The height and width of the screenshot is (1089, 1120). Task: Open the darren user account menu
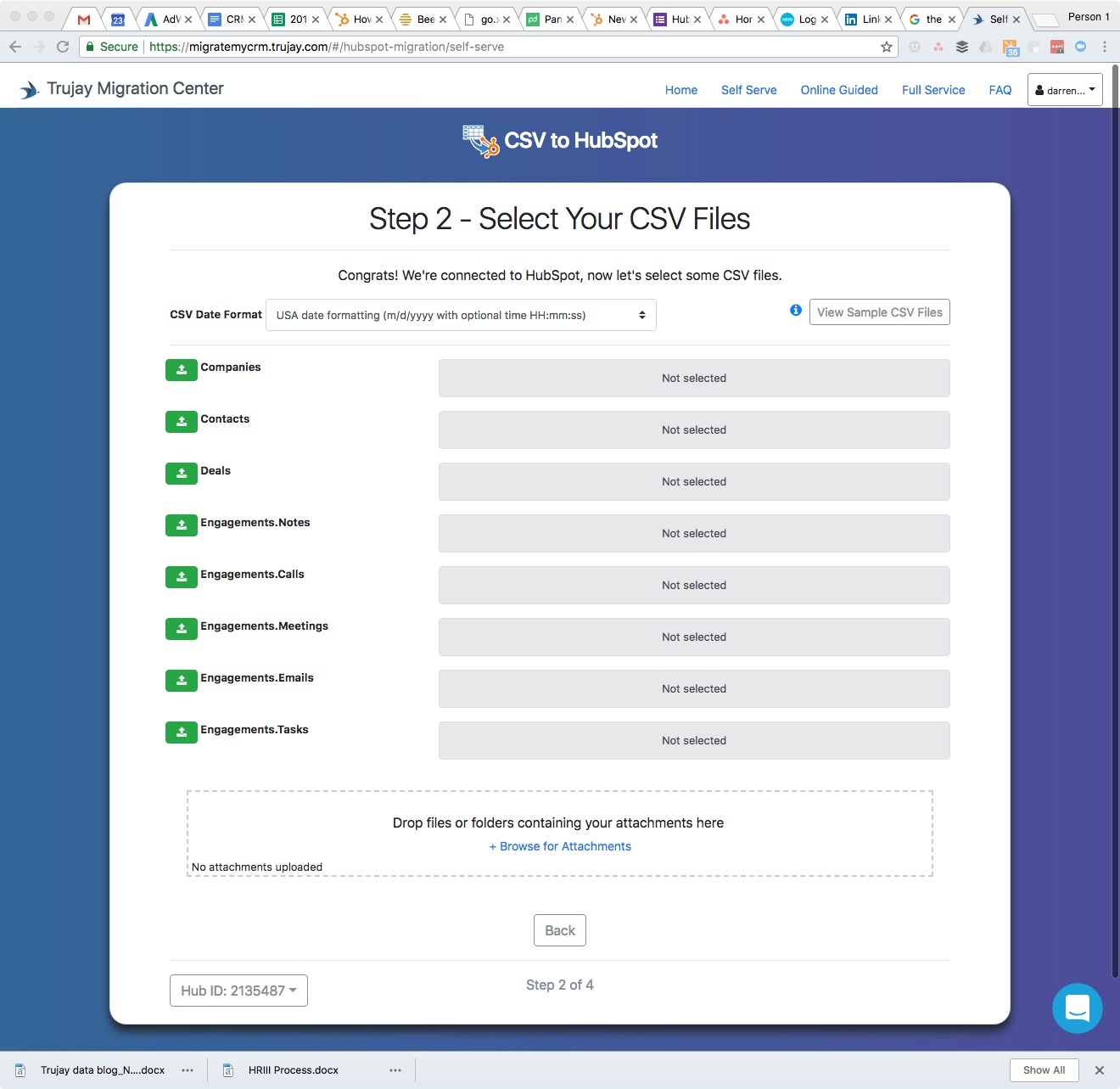pyautogui.click(x=1065, y=90)
